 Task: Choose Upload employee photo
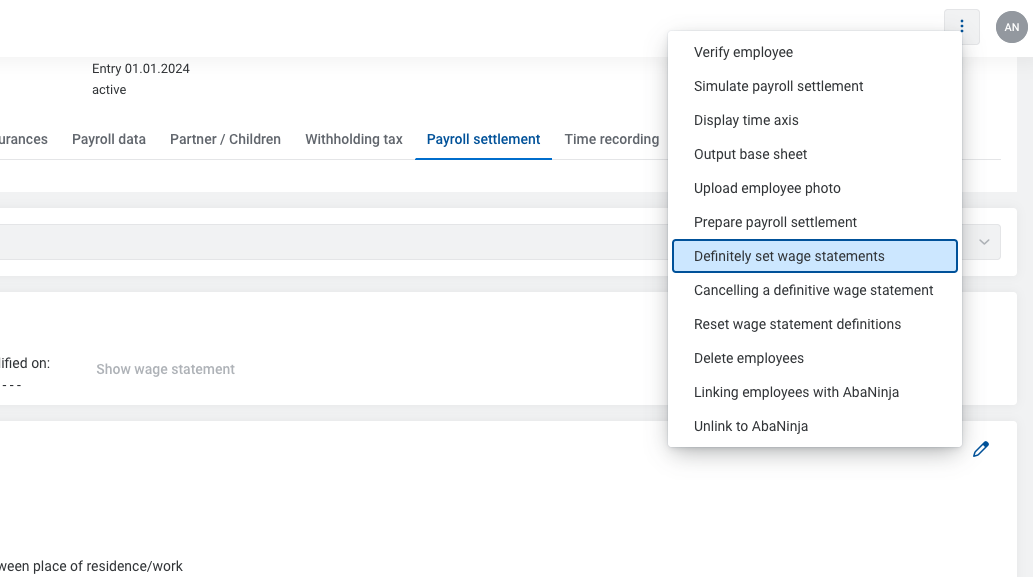pyautogui.click(x=767, y=188)
